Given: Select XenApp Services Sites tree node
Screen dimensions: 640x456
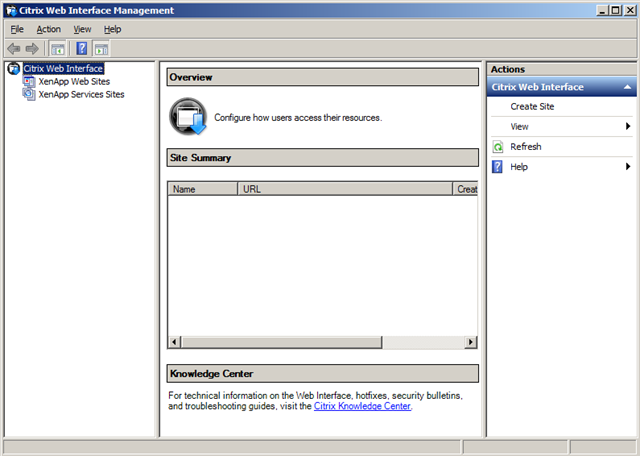Looking at the screenshot, I should click(81, 94).
